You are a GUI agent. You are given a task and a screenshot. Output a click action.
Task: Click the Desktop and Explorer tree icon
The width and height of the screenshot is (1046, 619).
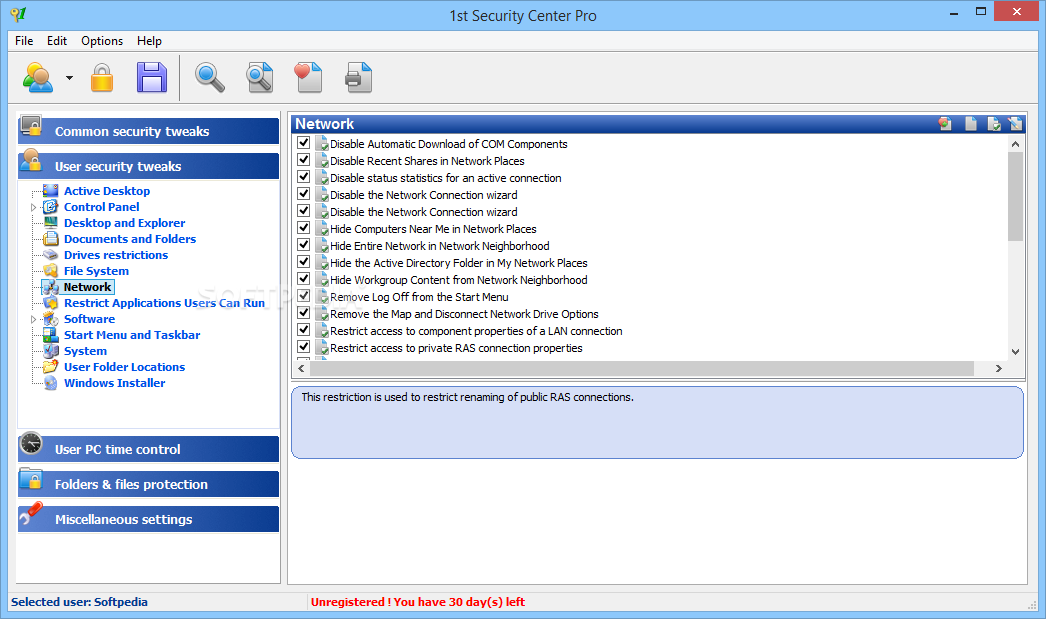tap(51, 223)
